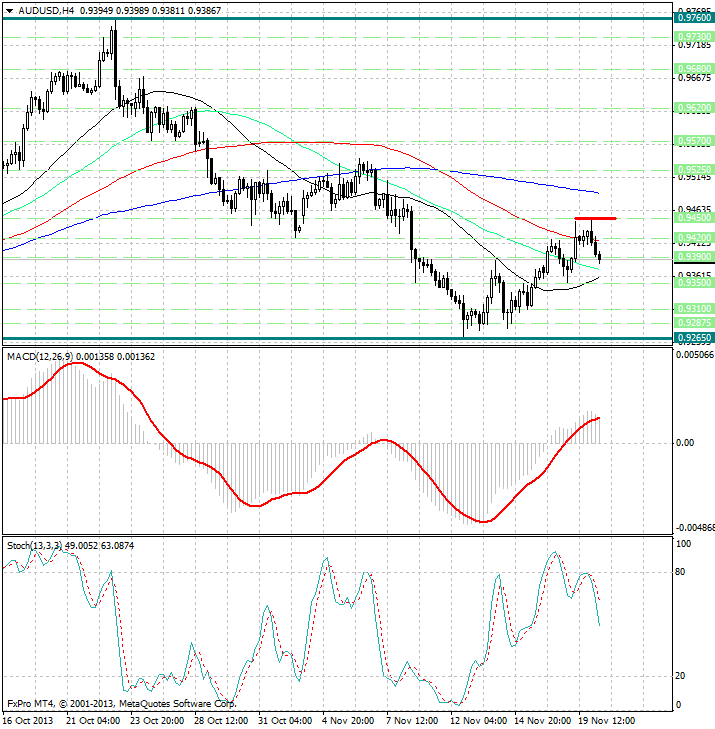This screenshot has width=715, height=729.
Task: Click the 31 Oct 04:00 time label
Action: pyautogui.click(x=285, y=720)
